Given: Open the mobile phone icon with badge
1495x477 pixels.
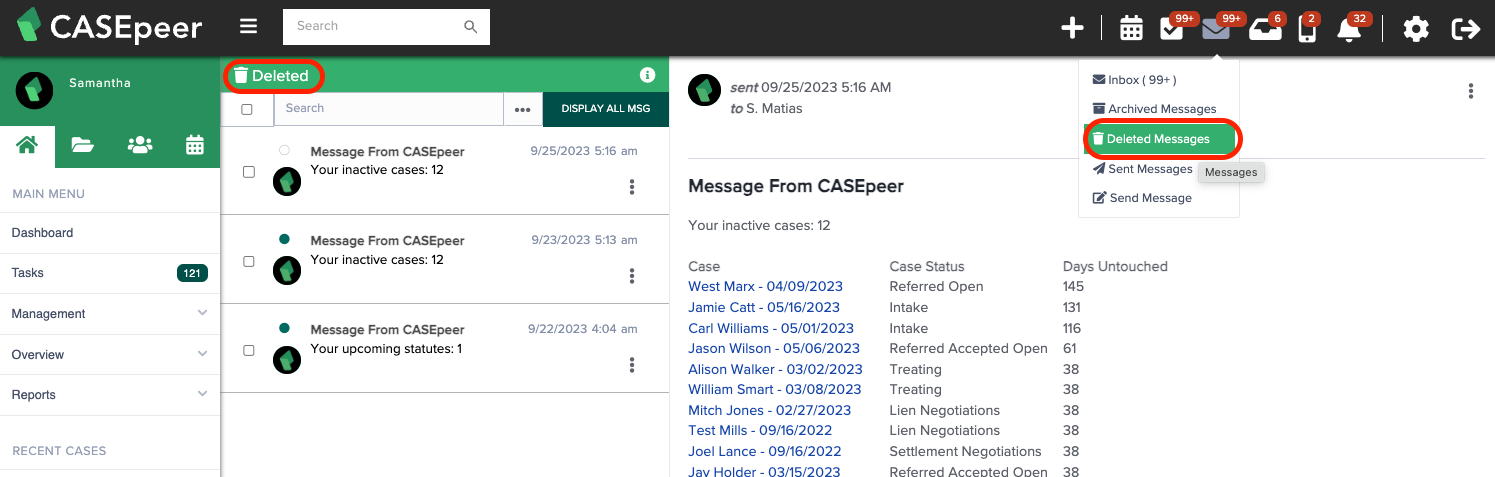Looking at the screenshot, I should (x=1306, y=30).
